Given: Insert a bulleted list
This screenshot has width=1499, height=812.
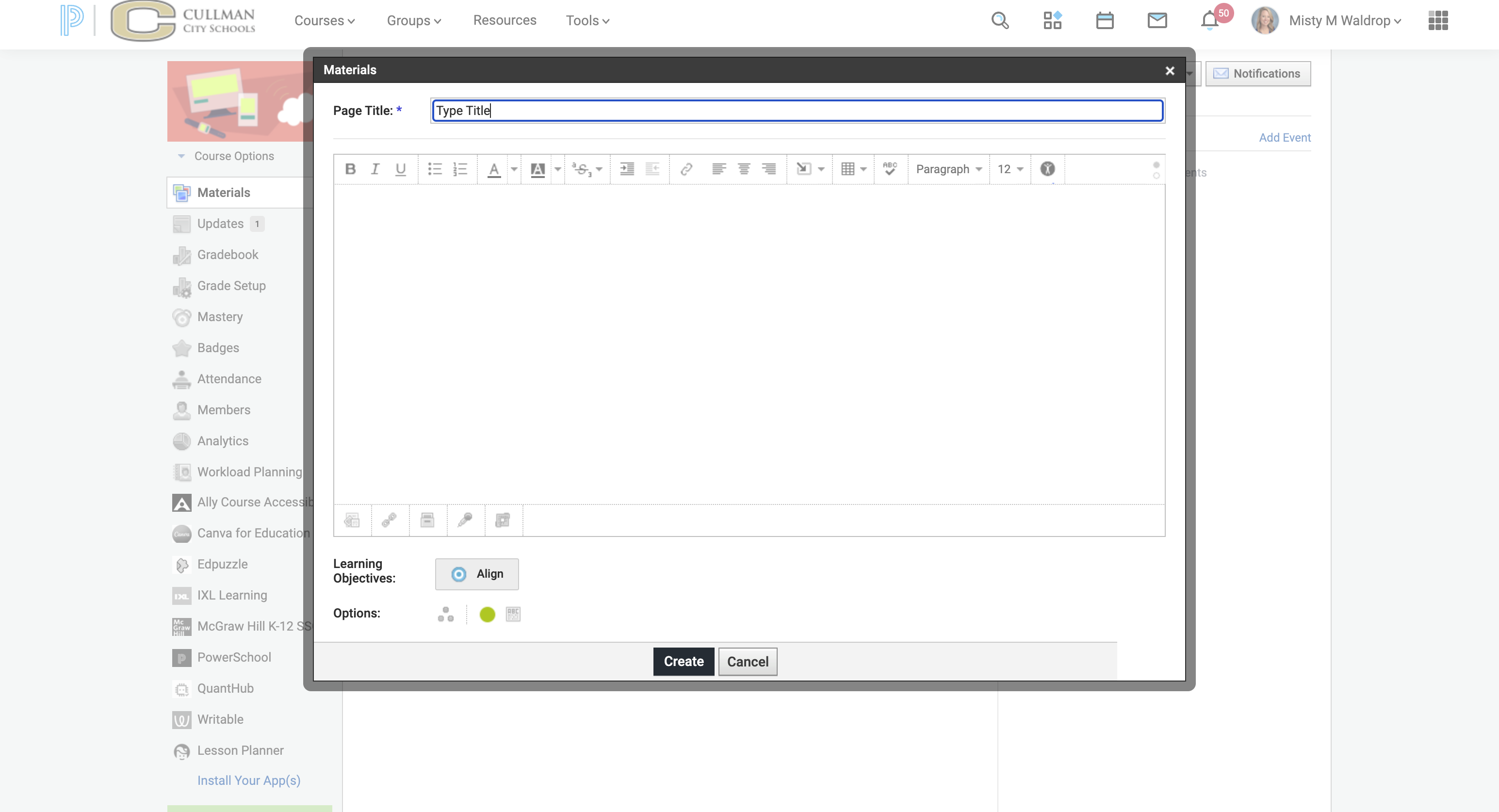Looking at the screenshot, I should pos(435,169).
